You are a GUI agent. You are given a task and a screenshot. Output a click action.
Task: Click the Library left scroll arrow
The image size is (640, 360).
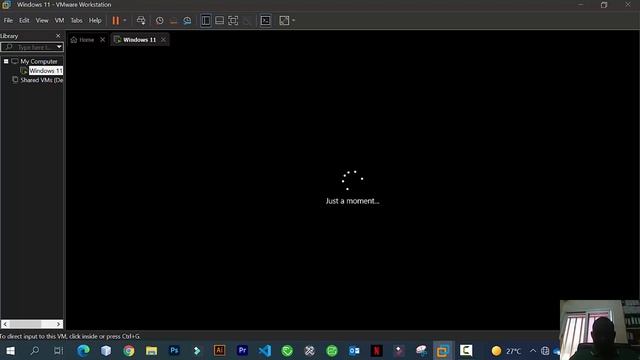click(5, 324)
